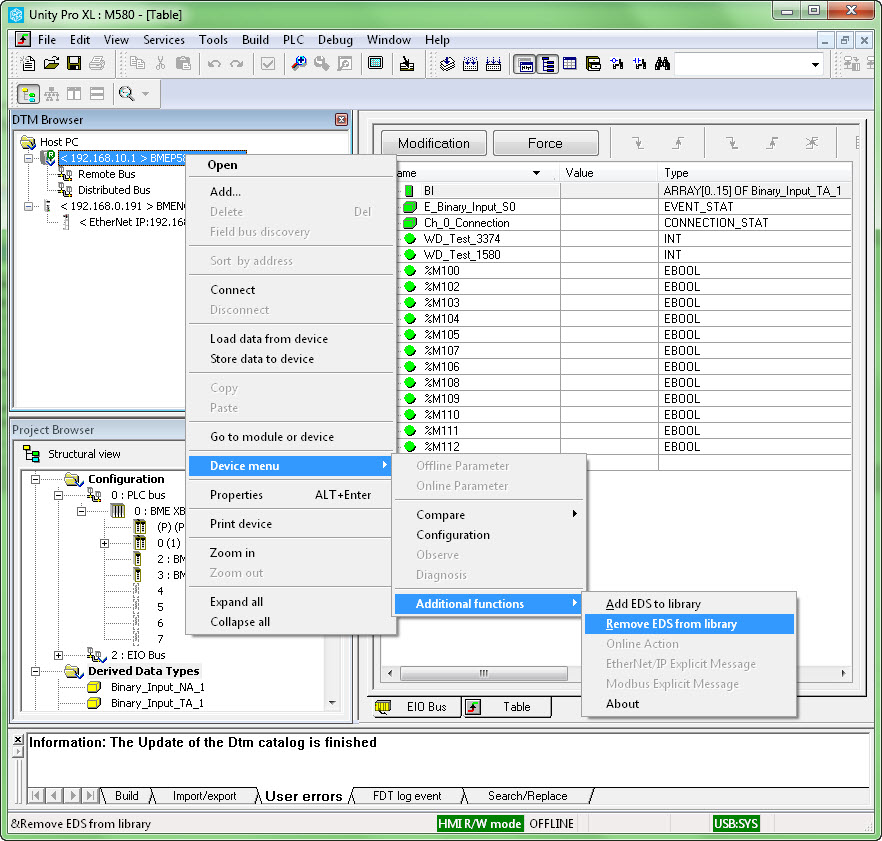Screen dimensions: 882x841
Task: Switch to the EIO Bus window tab
Action: pos(417,707)
